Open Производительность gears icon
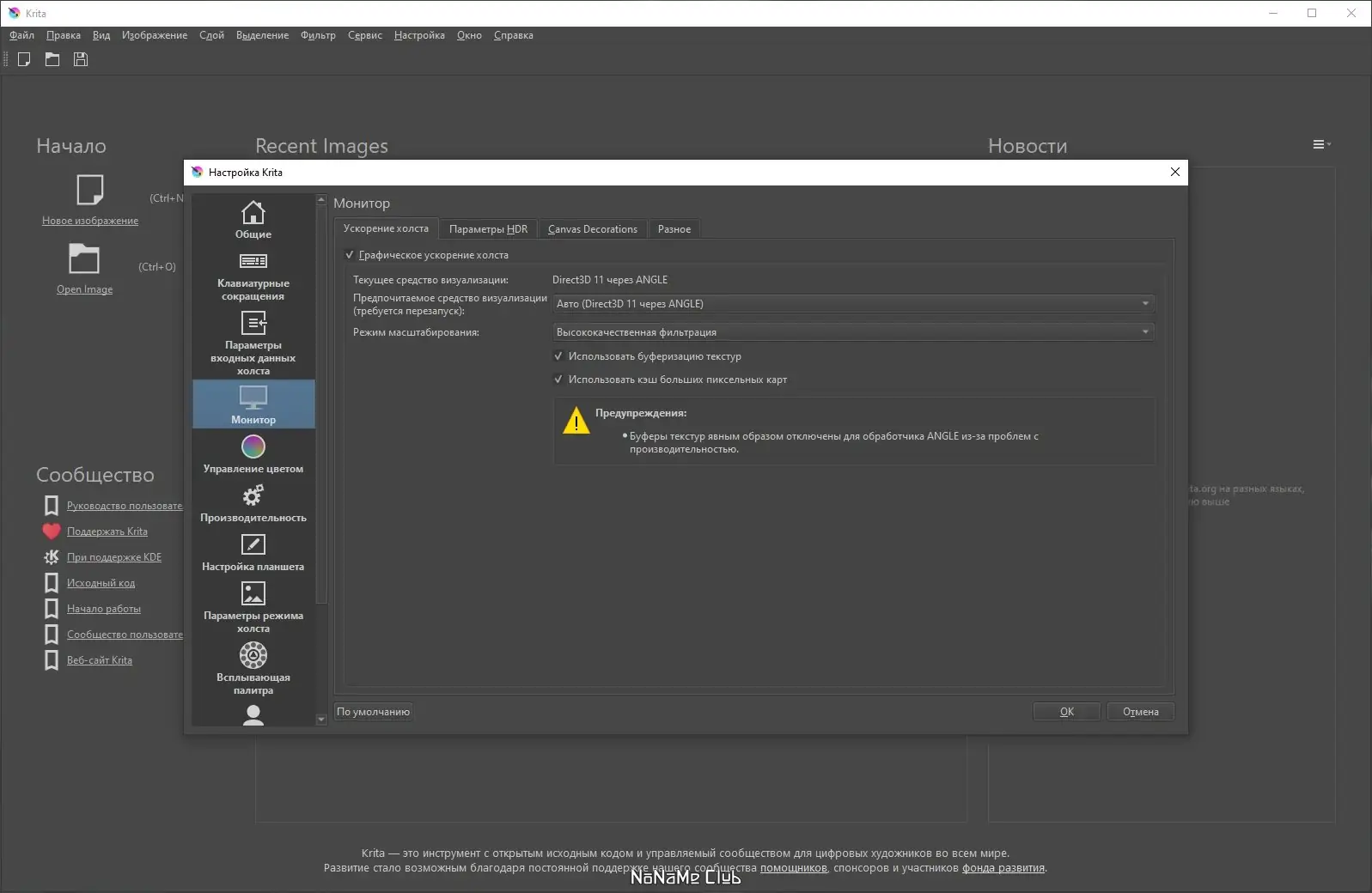The height and width of the screenshot is (893, 1372). pos(253,495)
